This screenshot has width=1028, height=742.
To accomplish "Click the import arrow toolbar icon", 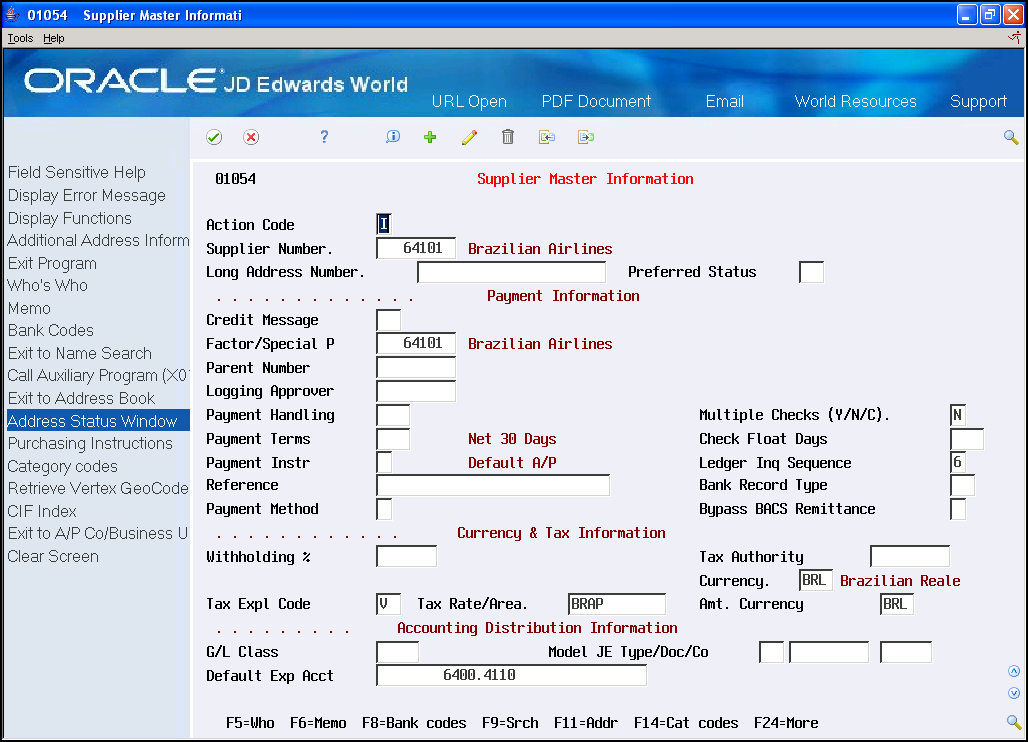I will point(547,137).
